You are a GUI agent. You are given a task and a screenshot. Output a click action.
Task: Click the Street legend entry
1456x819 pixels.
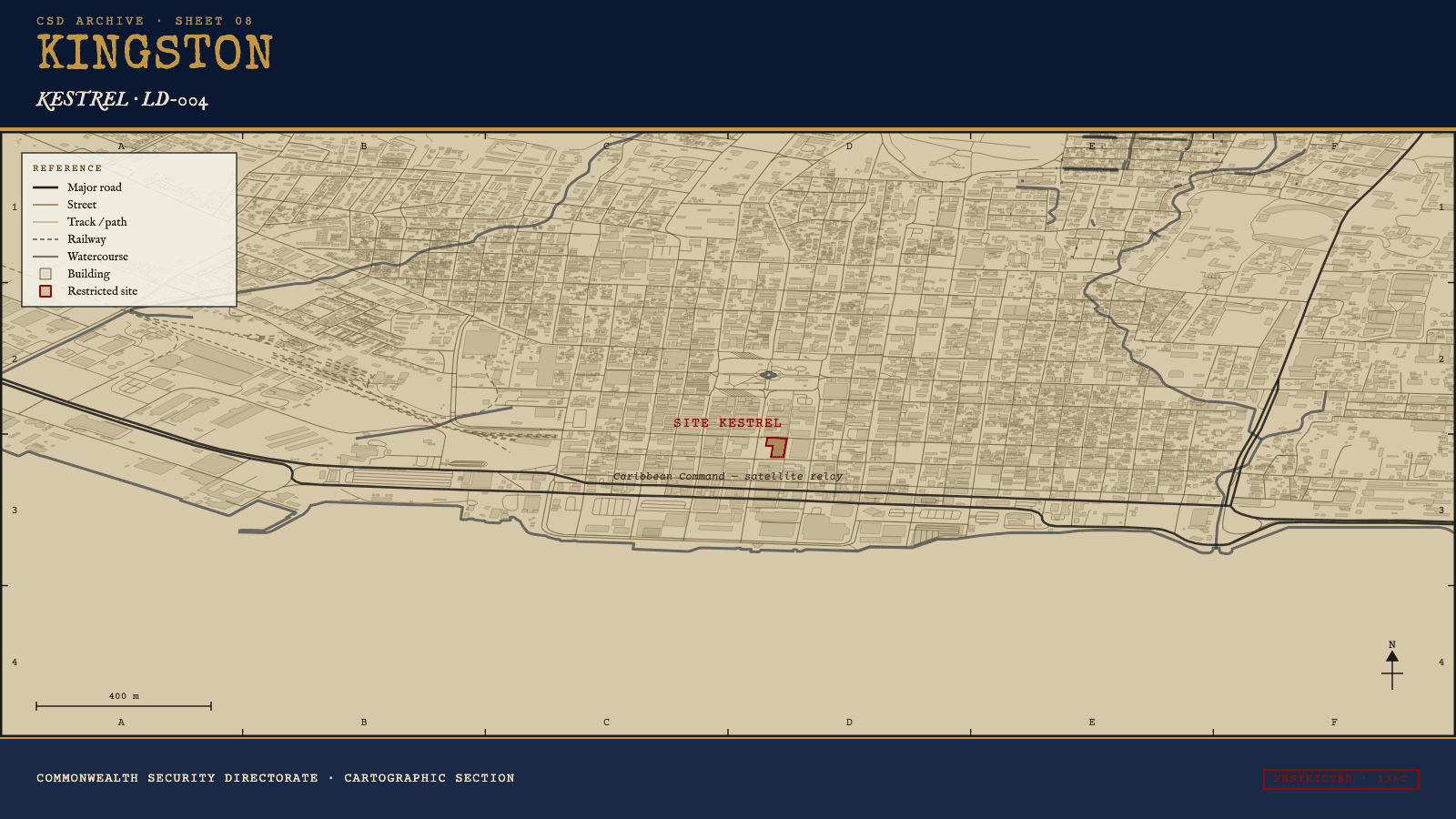(65, 205)
